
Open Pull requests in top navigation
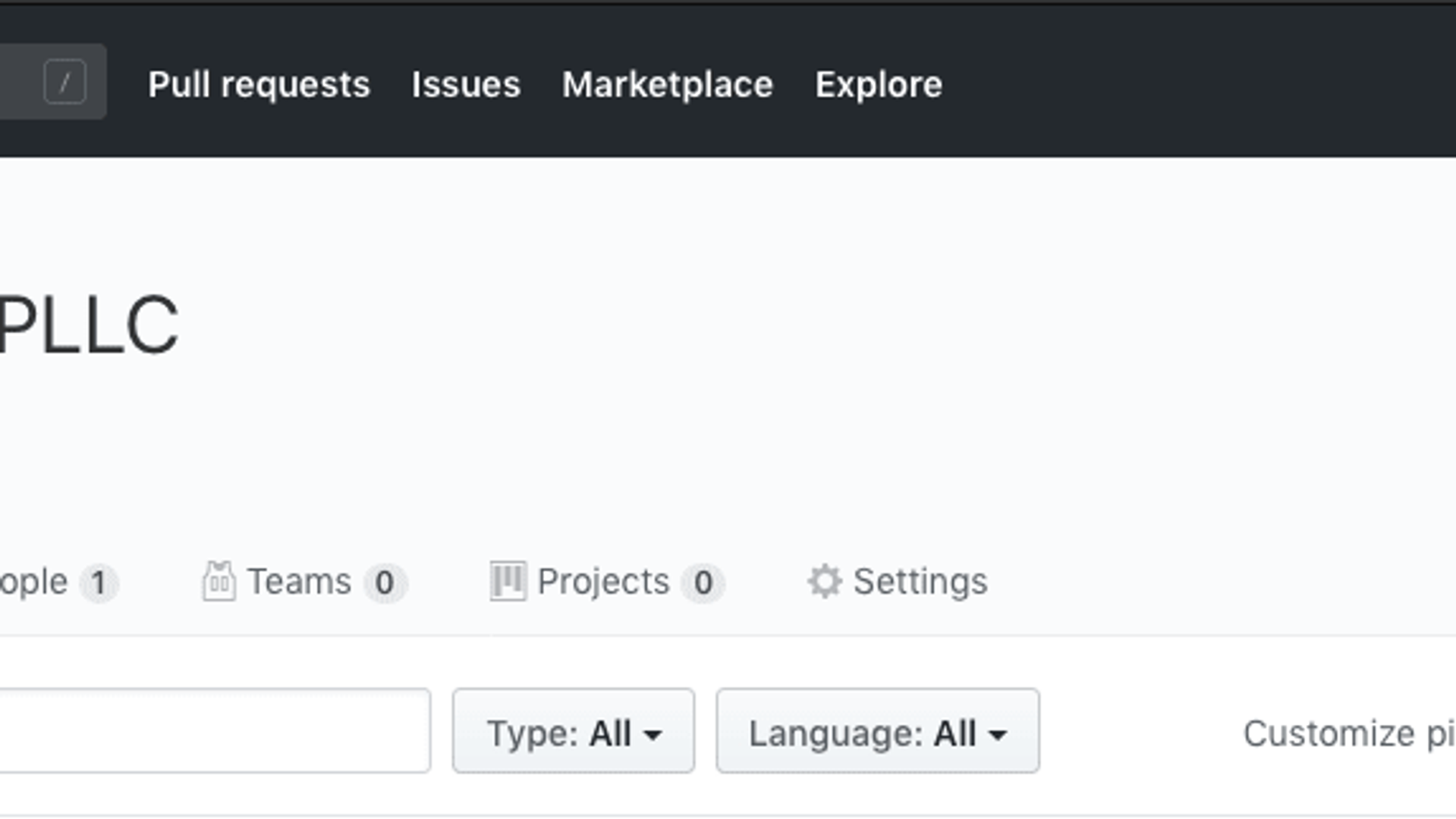(259, 84)
